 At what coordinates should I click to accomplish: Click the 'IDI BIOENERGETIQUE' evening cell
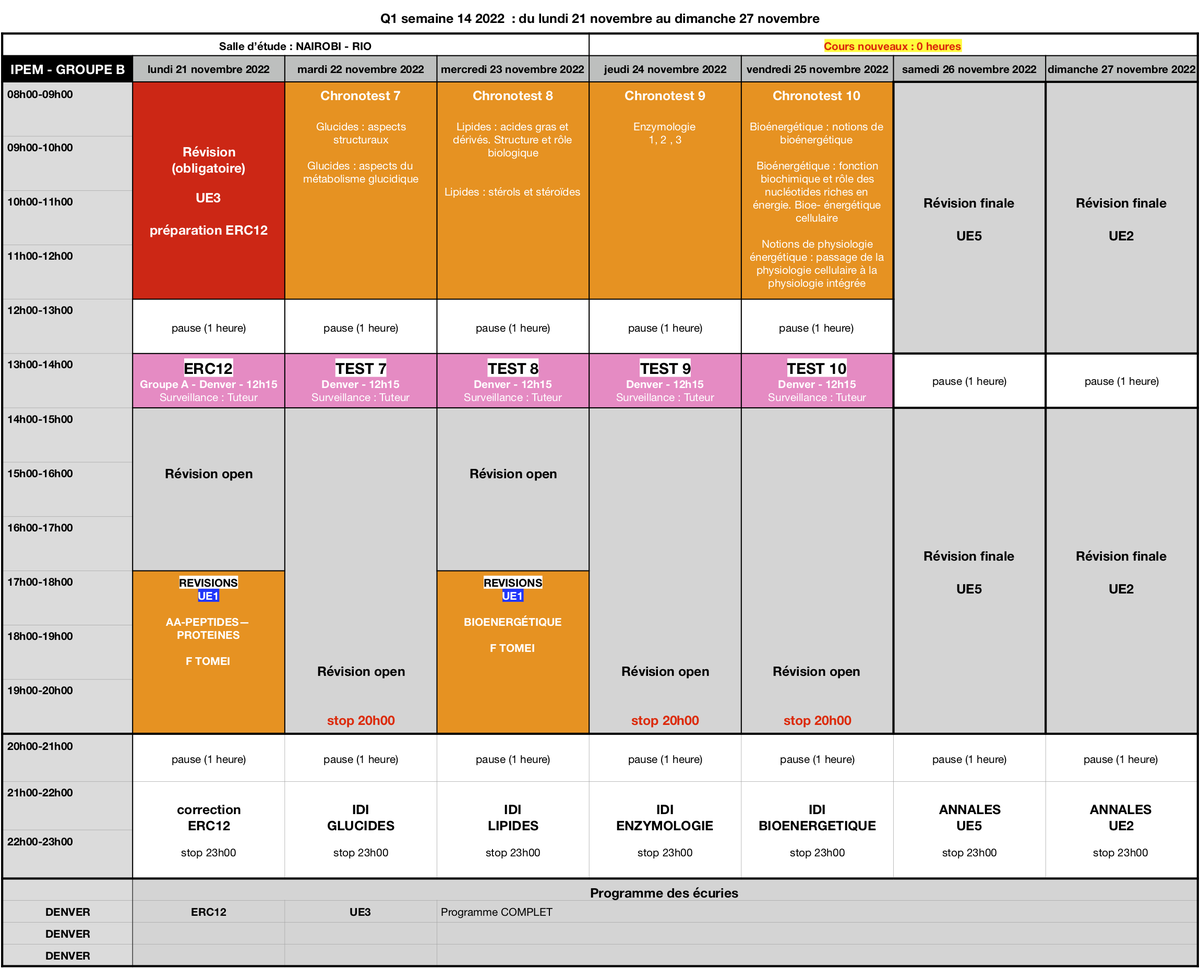[817, 830]
